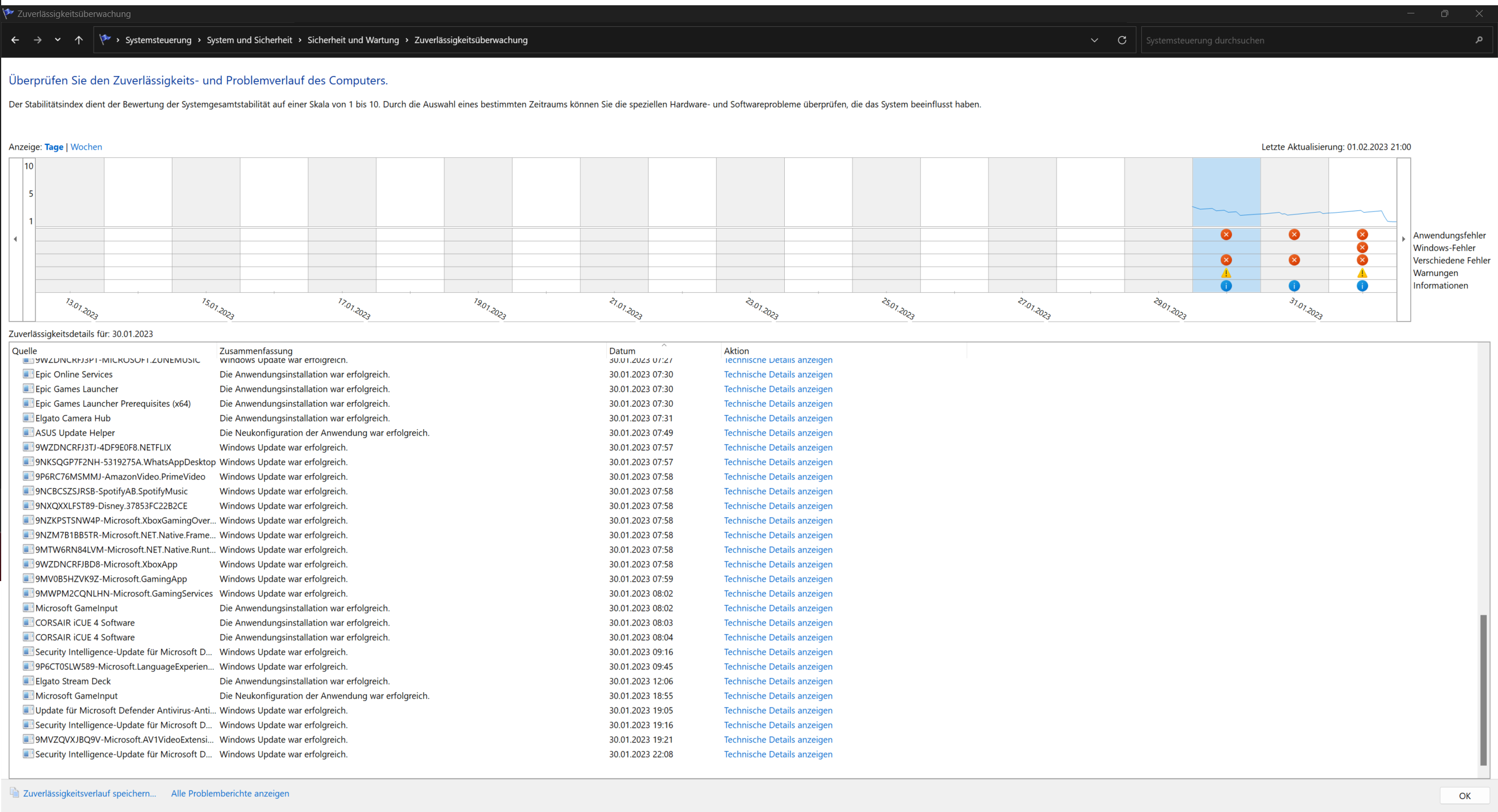
Task: Show technical details for Elgato Stream Deck
Action: tap(778, 681)
